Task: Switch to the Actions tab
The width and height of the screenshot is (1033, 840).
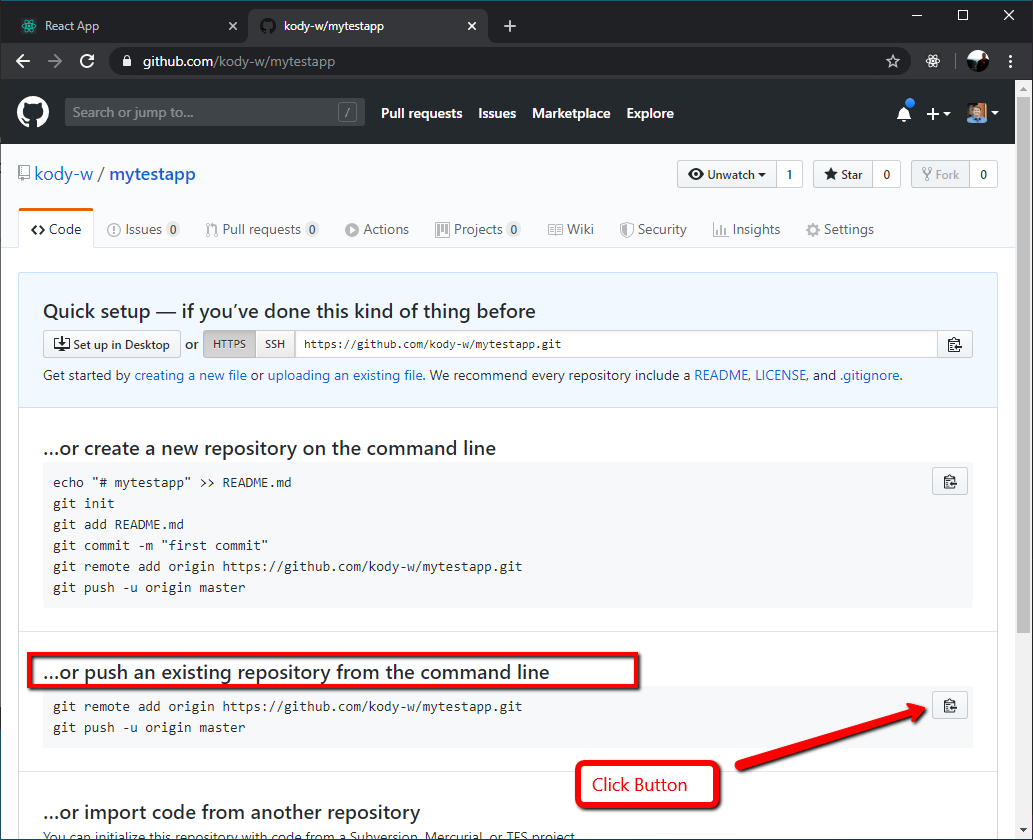Action: click(x=377, y=229)
